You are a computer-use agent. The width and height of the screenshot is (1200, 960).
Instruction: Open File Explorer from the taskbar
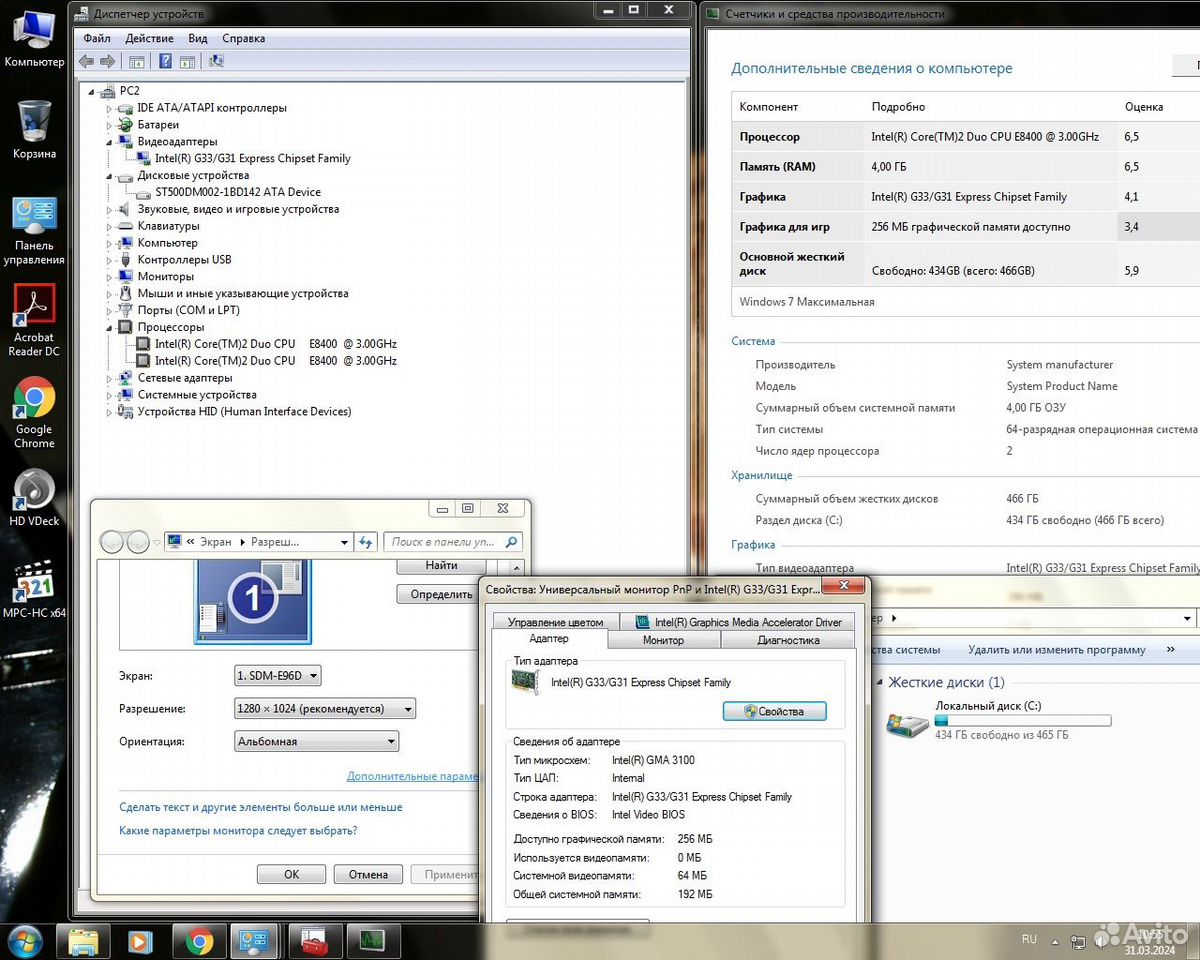82,941
